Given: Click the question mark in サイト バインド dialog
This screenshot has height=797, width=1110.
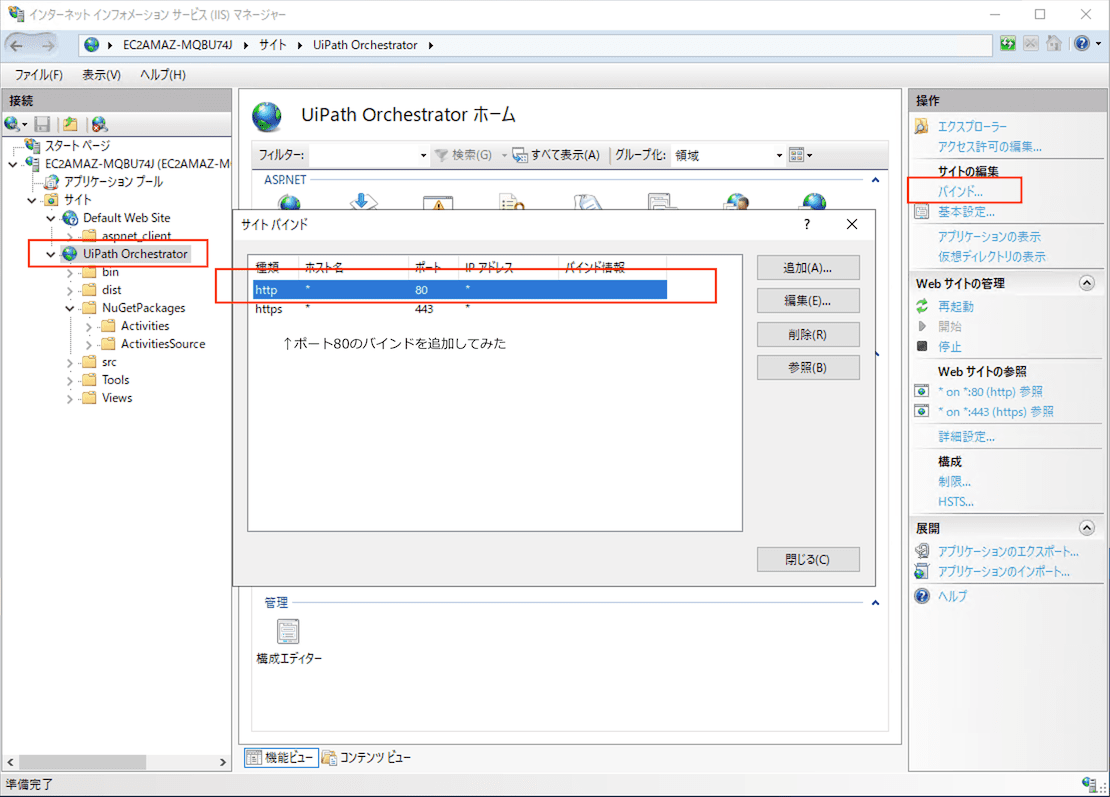Looking at the screenshot, I should 806,224.
